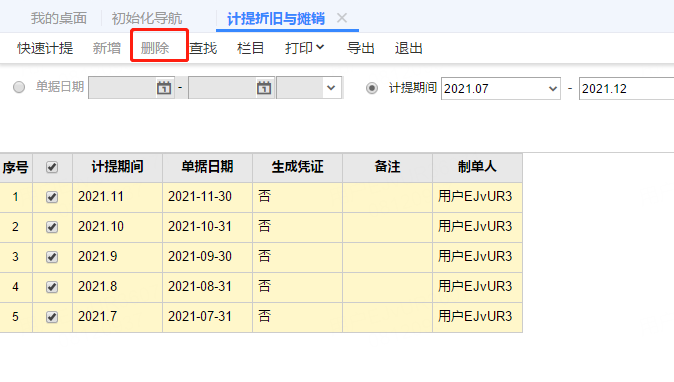Click the 删除 toolbar button
Image resolution: width=674 pixels, height=382 pixels.
[155, 48]
